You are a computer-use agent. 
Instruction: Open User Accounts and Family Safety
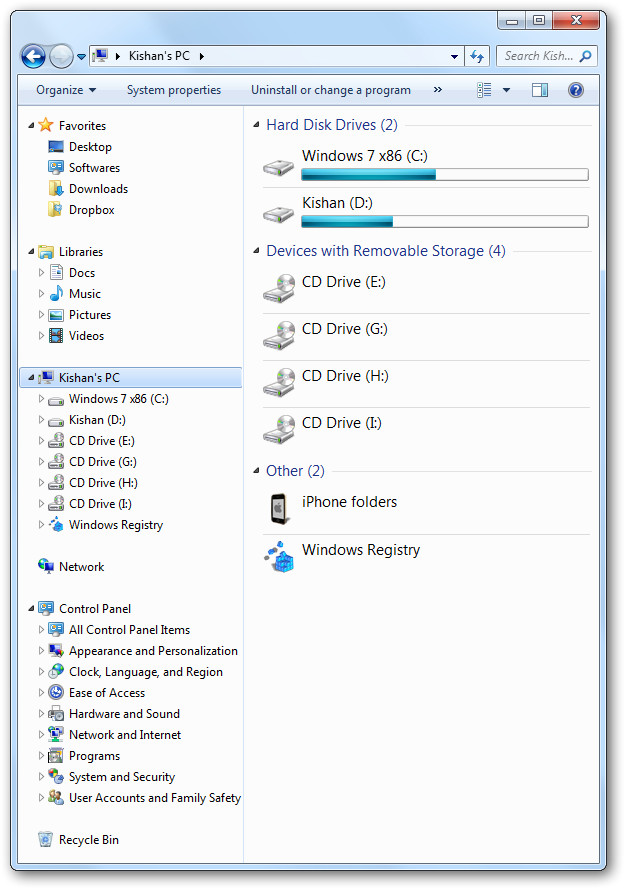(155, 798)
